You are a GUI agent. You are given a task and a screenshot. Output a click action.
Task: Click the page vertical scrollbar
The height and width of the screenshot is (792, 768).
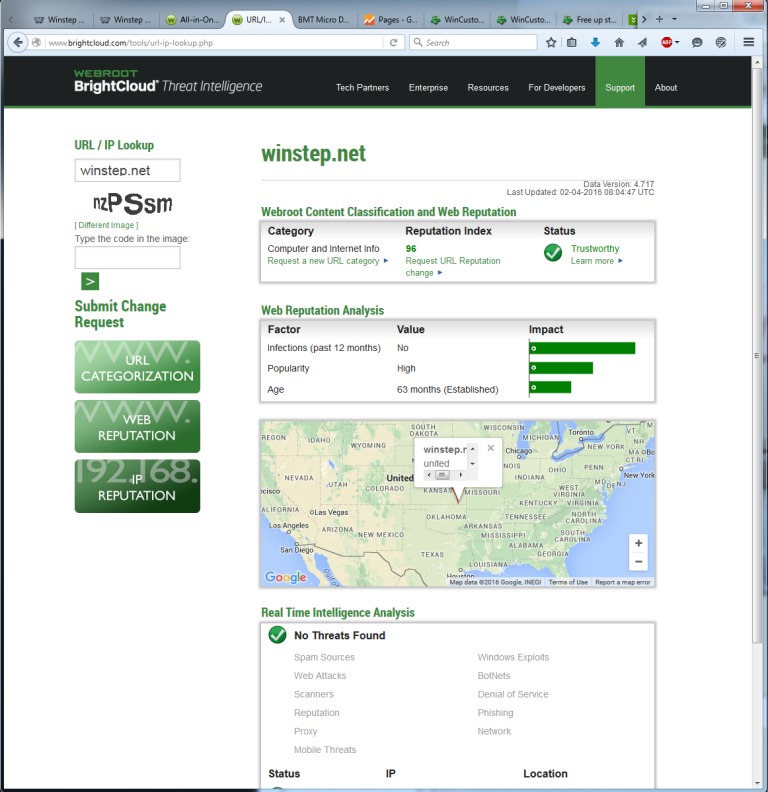(x=756, y=356)
